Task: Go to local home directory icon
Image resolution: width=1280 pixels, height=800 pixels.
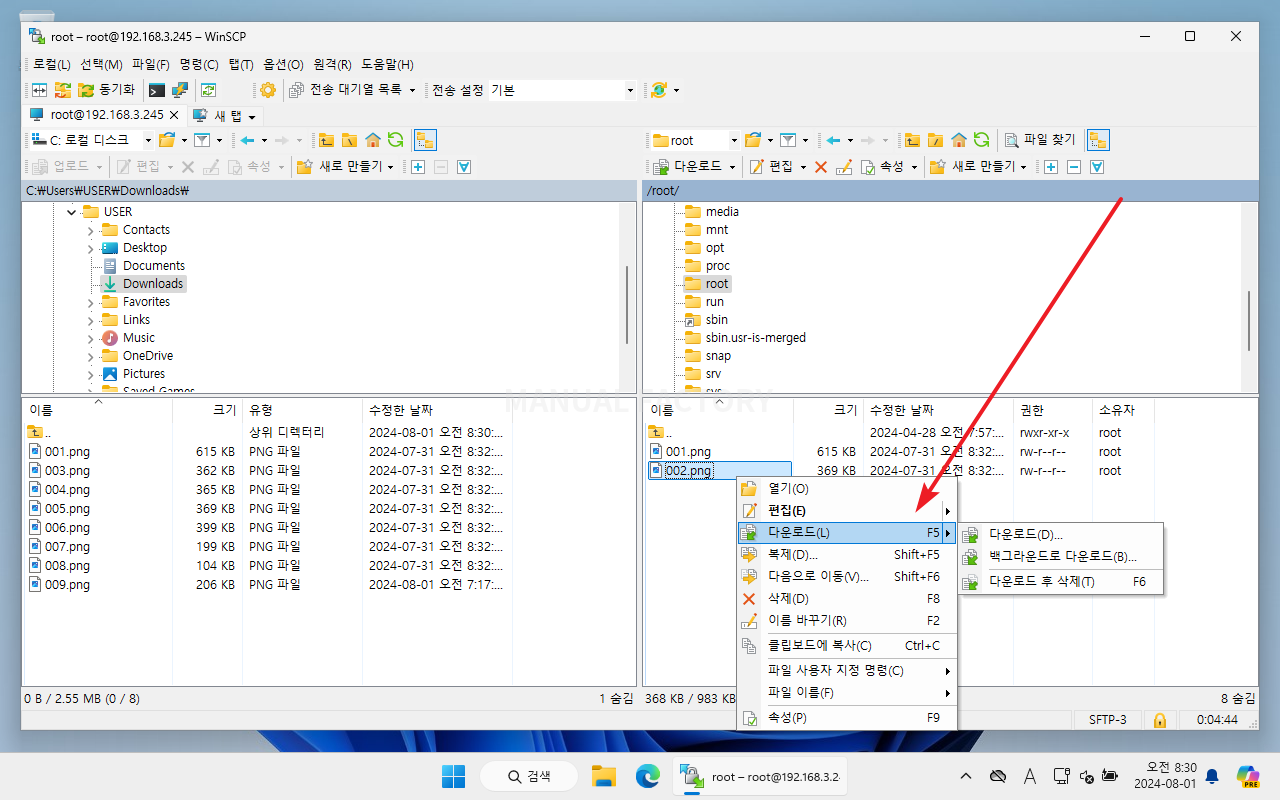Action: [x=372, y=140]
